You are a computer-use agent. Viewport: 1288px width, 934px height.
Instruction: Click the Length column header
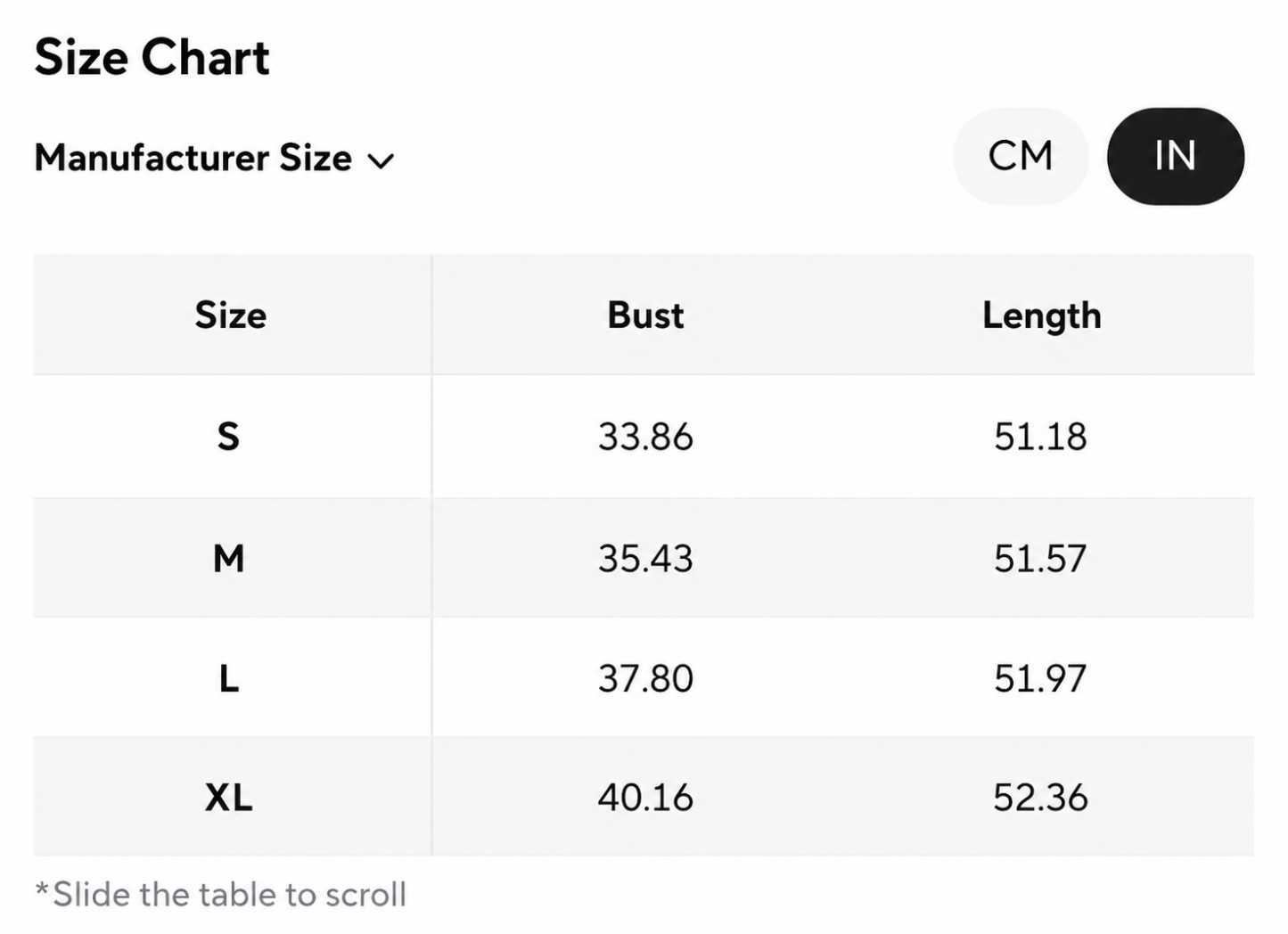pos(1041,315)
